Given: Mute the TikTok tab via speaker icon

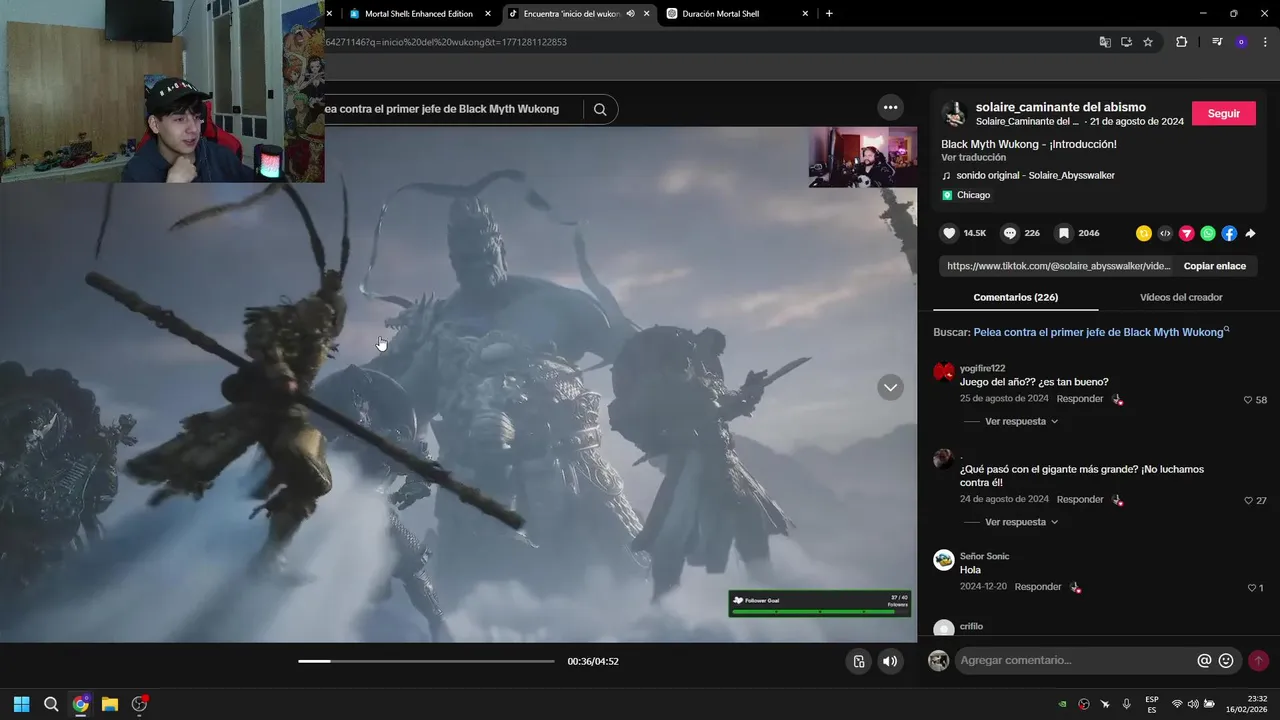Looking at the screenshot, I should tap(631, 14).
